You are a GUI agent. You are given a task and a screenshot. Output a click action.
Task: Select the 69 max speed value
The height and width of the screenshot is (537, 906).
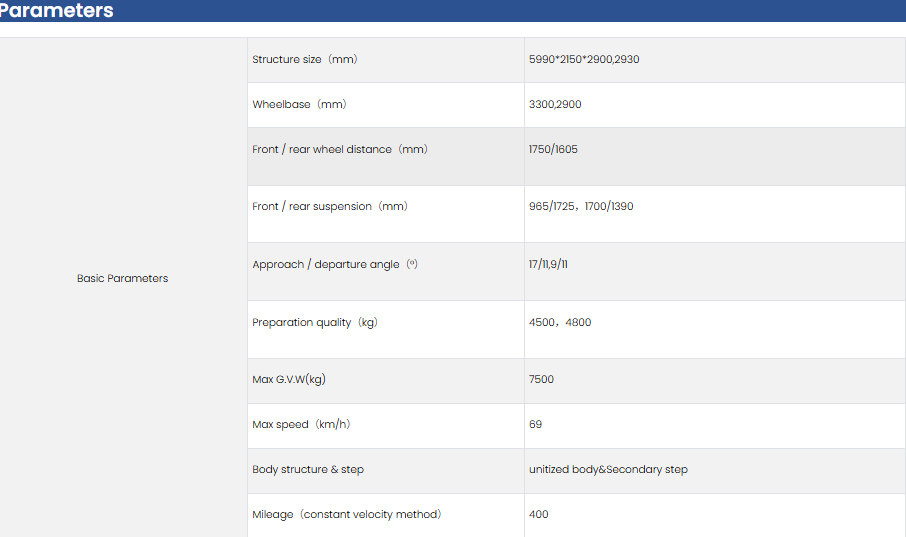click(535, 424)
